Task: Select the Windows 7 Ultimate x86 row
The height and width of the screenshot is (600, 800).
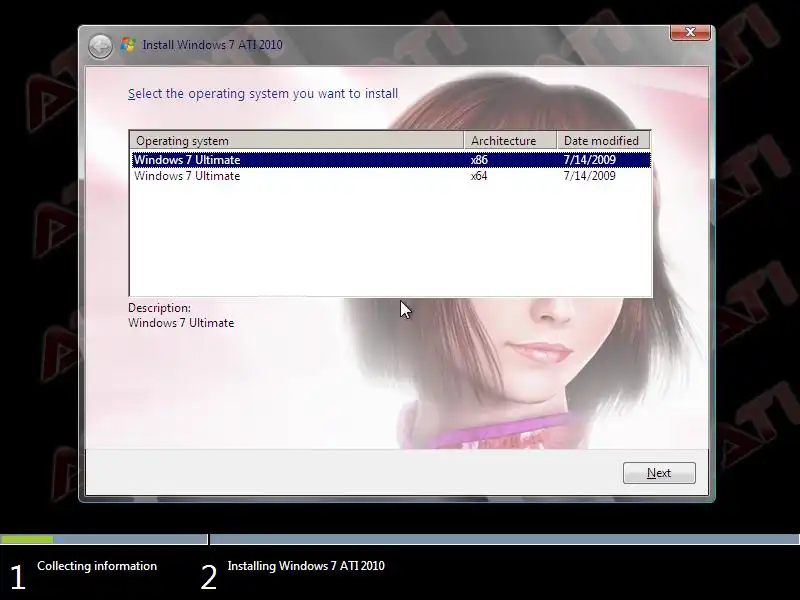Action: (x=391, y=160)
